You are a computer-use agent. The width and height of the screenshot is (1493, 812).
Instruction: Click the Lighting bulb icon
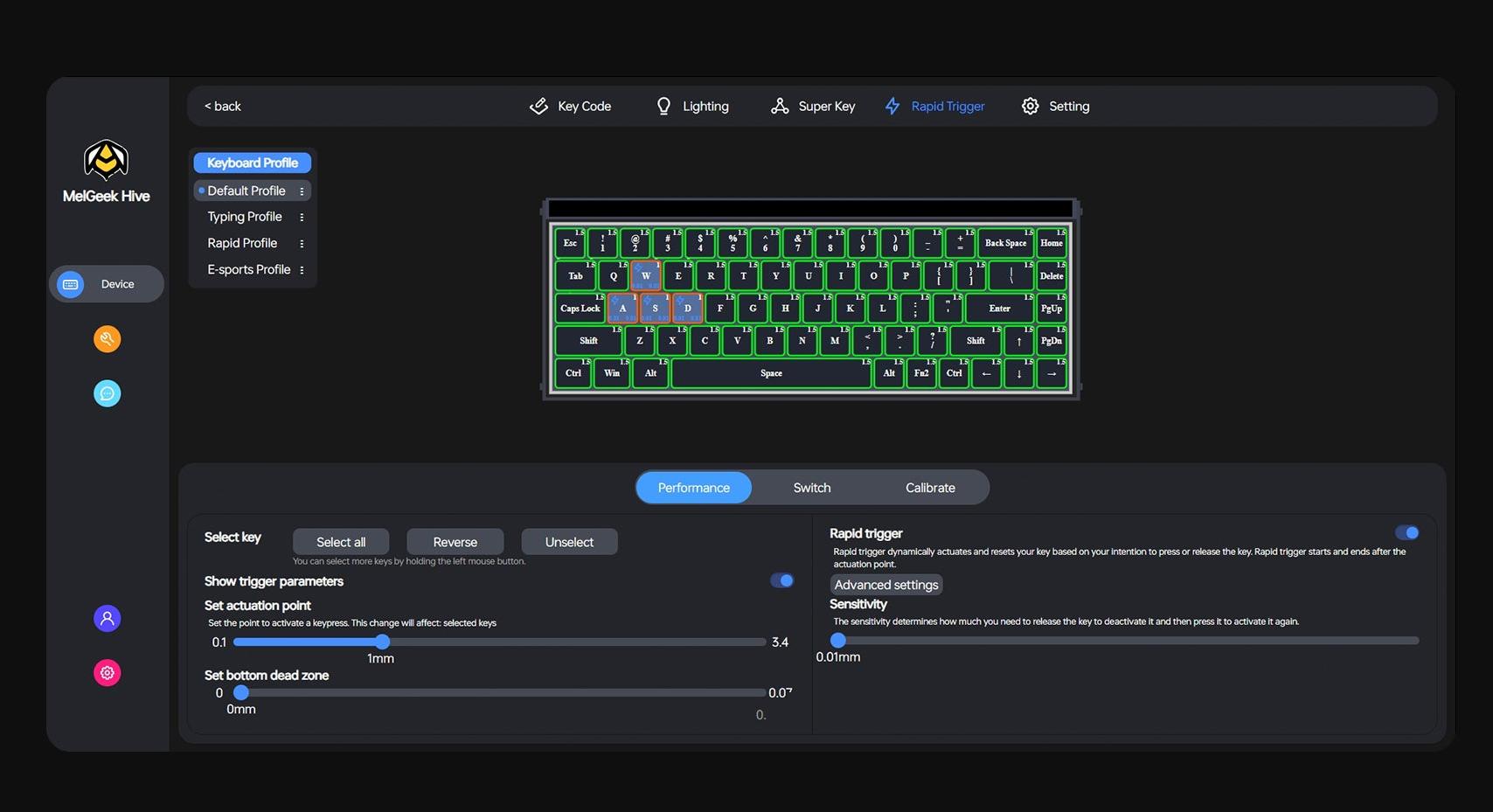click(x=663, y=106)
